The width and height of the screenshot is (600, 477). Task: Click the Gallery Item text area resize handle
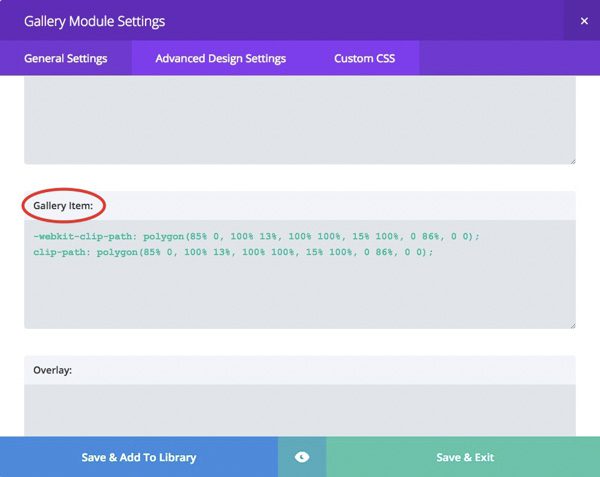(x=572, y=326)
